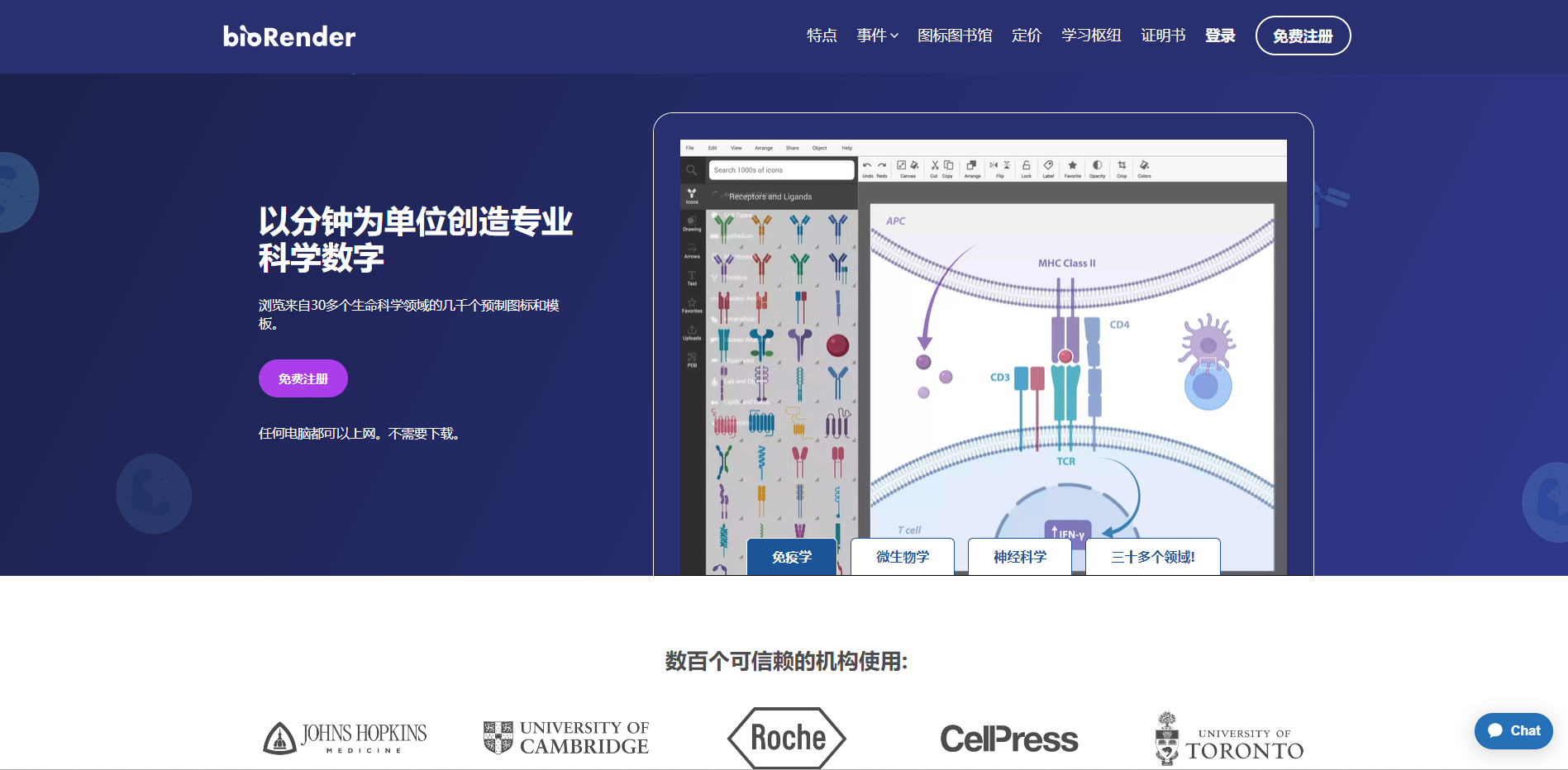Click the Label tag icon

(x=1048, y=166)
